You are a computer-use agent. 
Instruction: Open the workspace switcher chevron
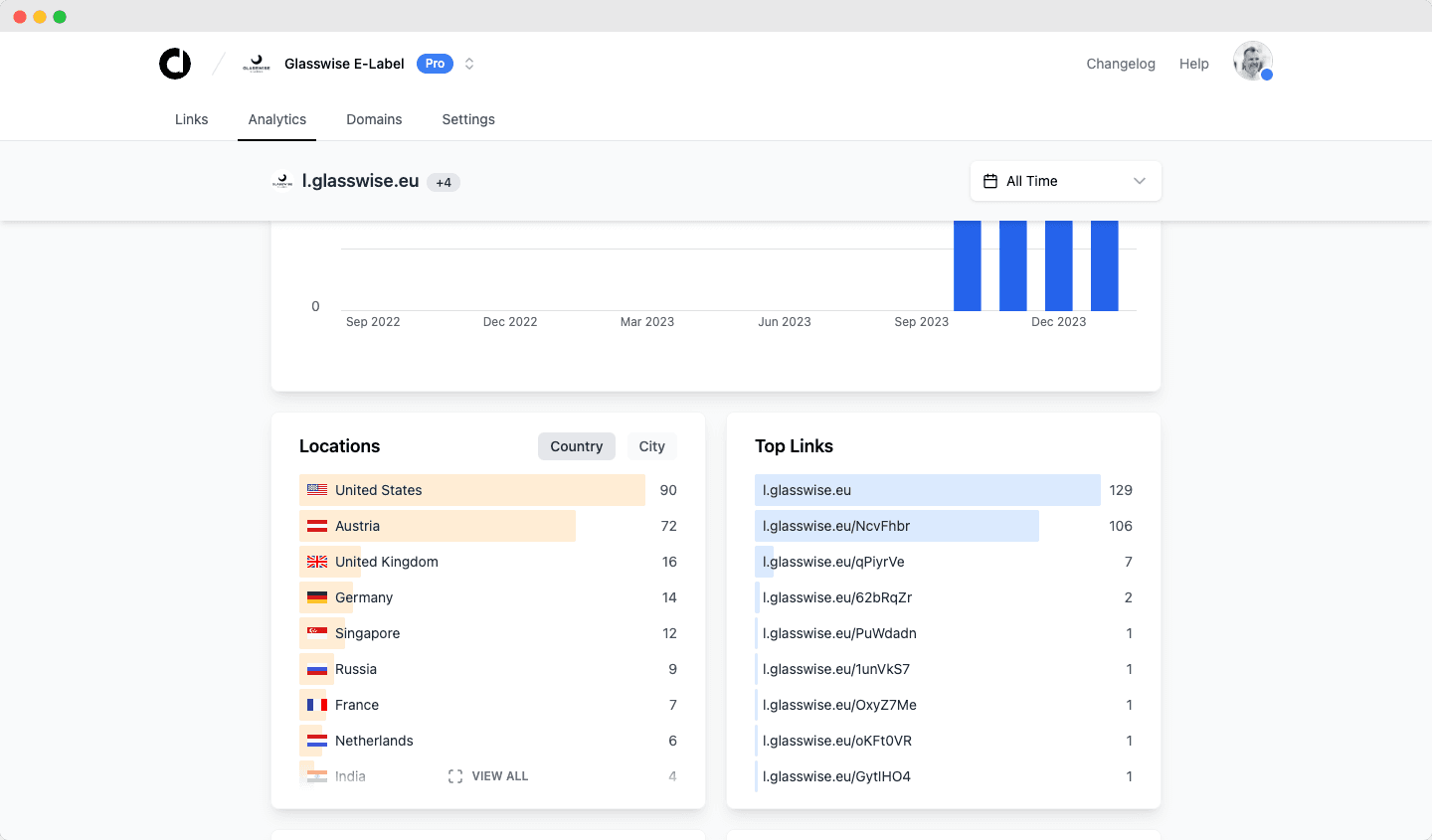click(x=468, y=63)
